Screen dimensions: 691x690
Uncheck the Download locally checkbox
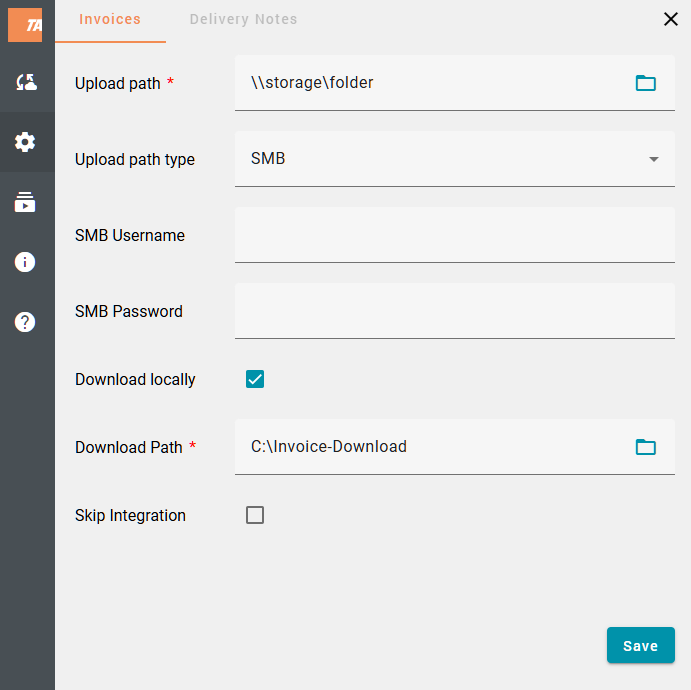tap(255, 379)
